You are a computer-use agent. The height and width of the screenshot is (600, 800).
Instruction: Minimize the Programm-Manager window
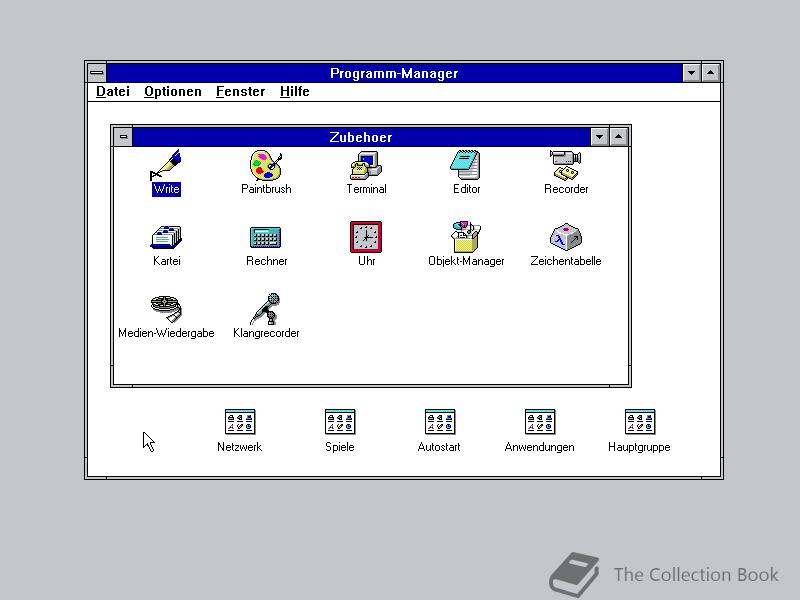691,72
